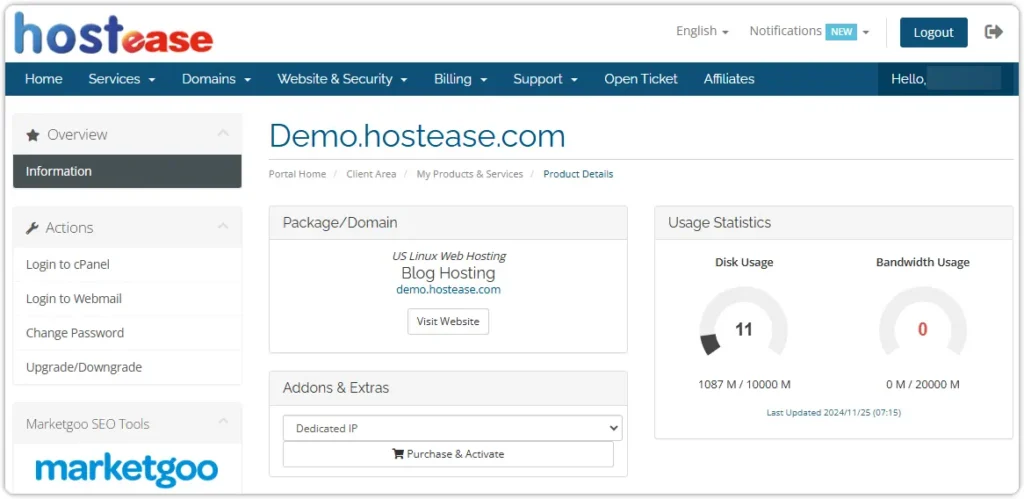Click My Products & Services breadcrumb

(470, 174)
